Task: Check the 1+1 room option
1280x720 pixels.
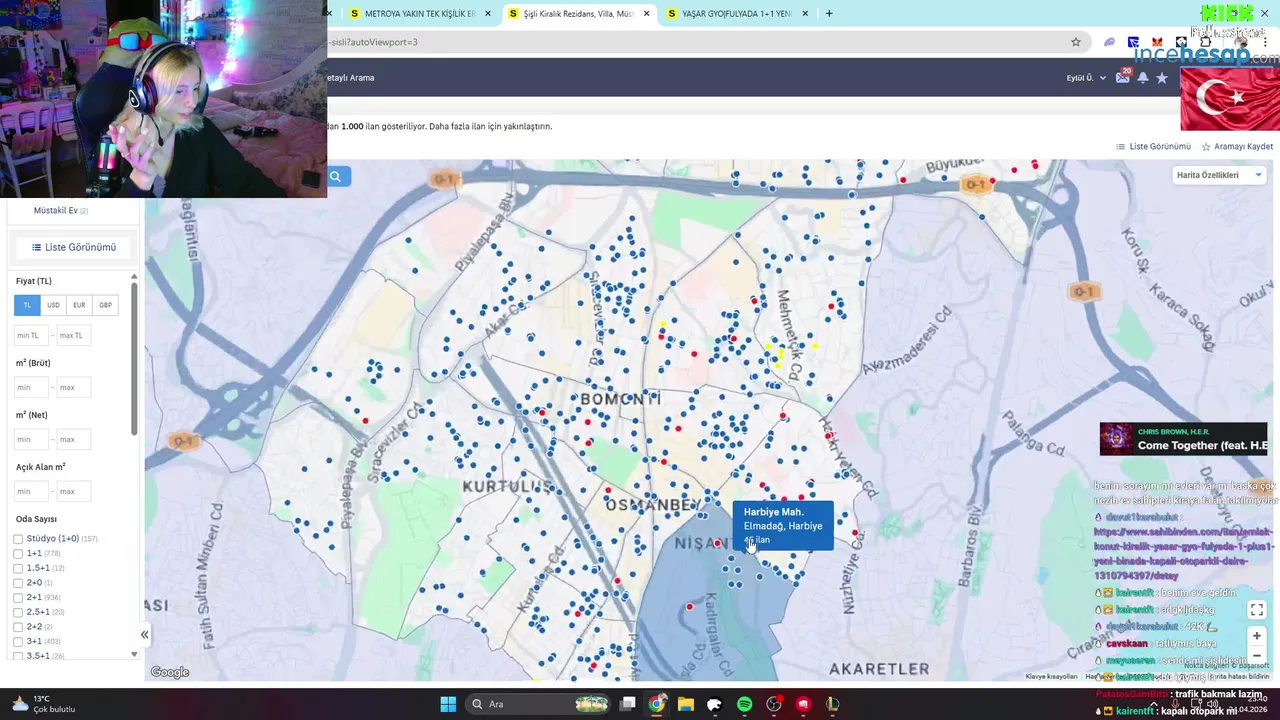Action: click(x=18, y=553)
